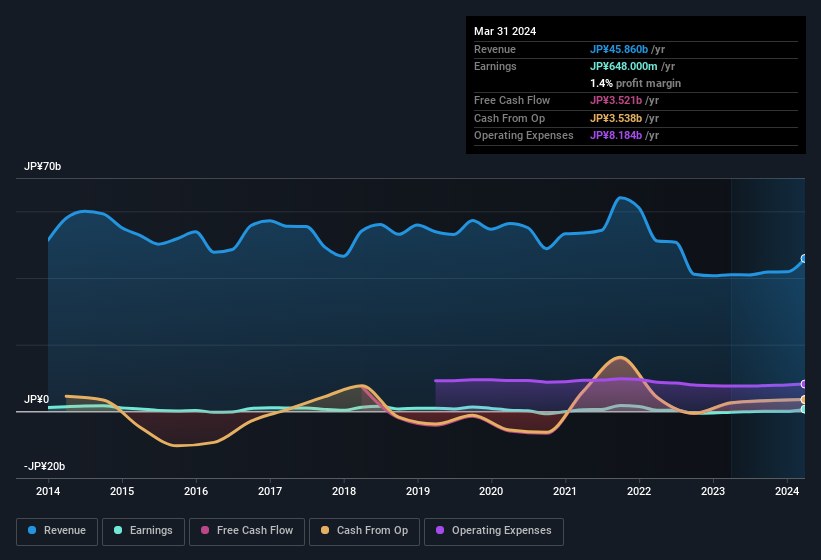Screen dimensions: 821x560
Task: Click the Operating Expenses tooltip label
Action: [x=524, y=136]
